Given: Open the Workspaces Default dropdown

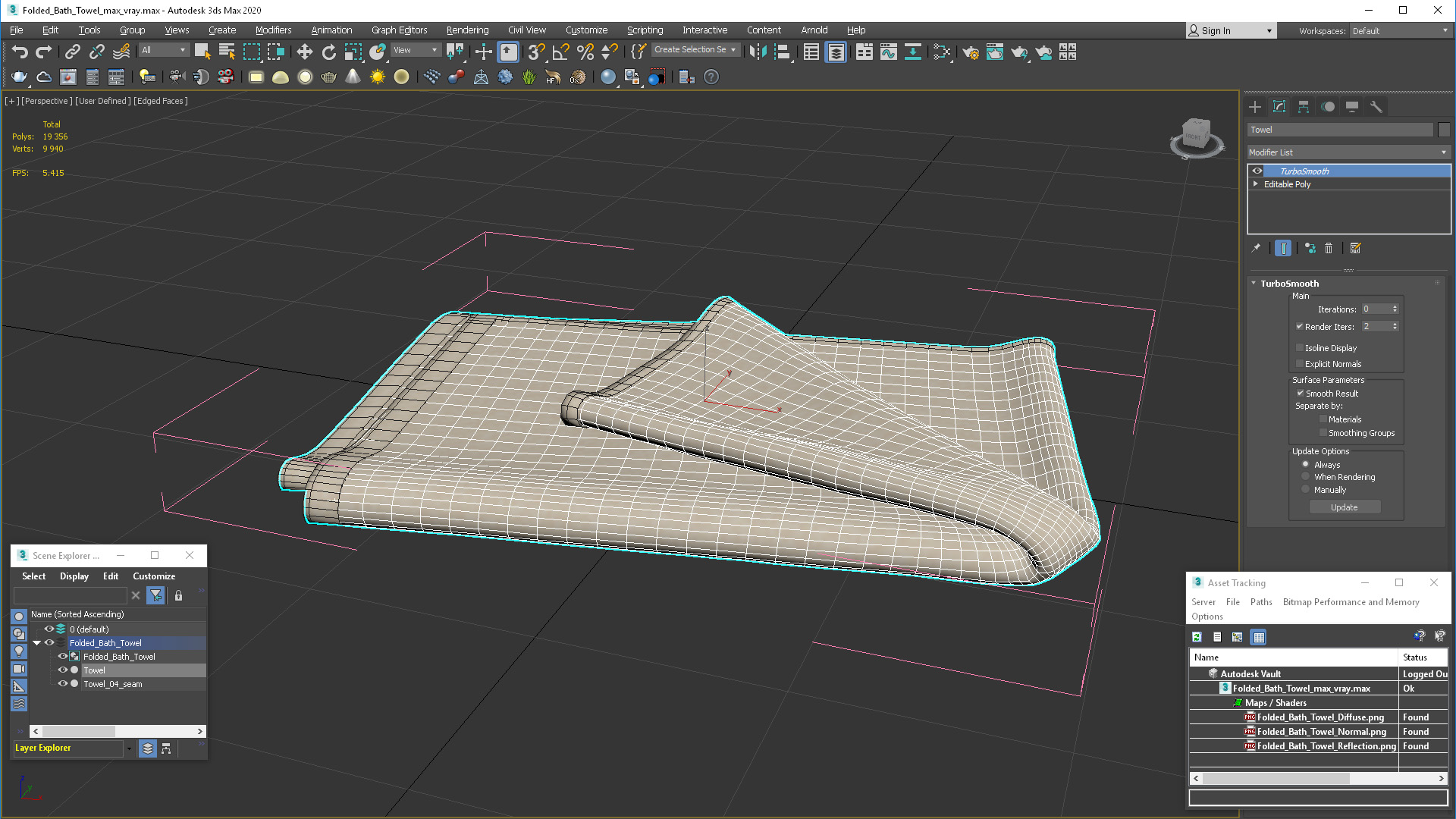Looking at the screenshot, I should (x=1400, y=31).
